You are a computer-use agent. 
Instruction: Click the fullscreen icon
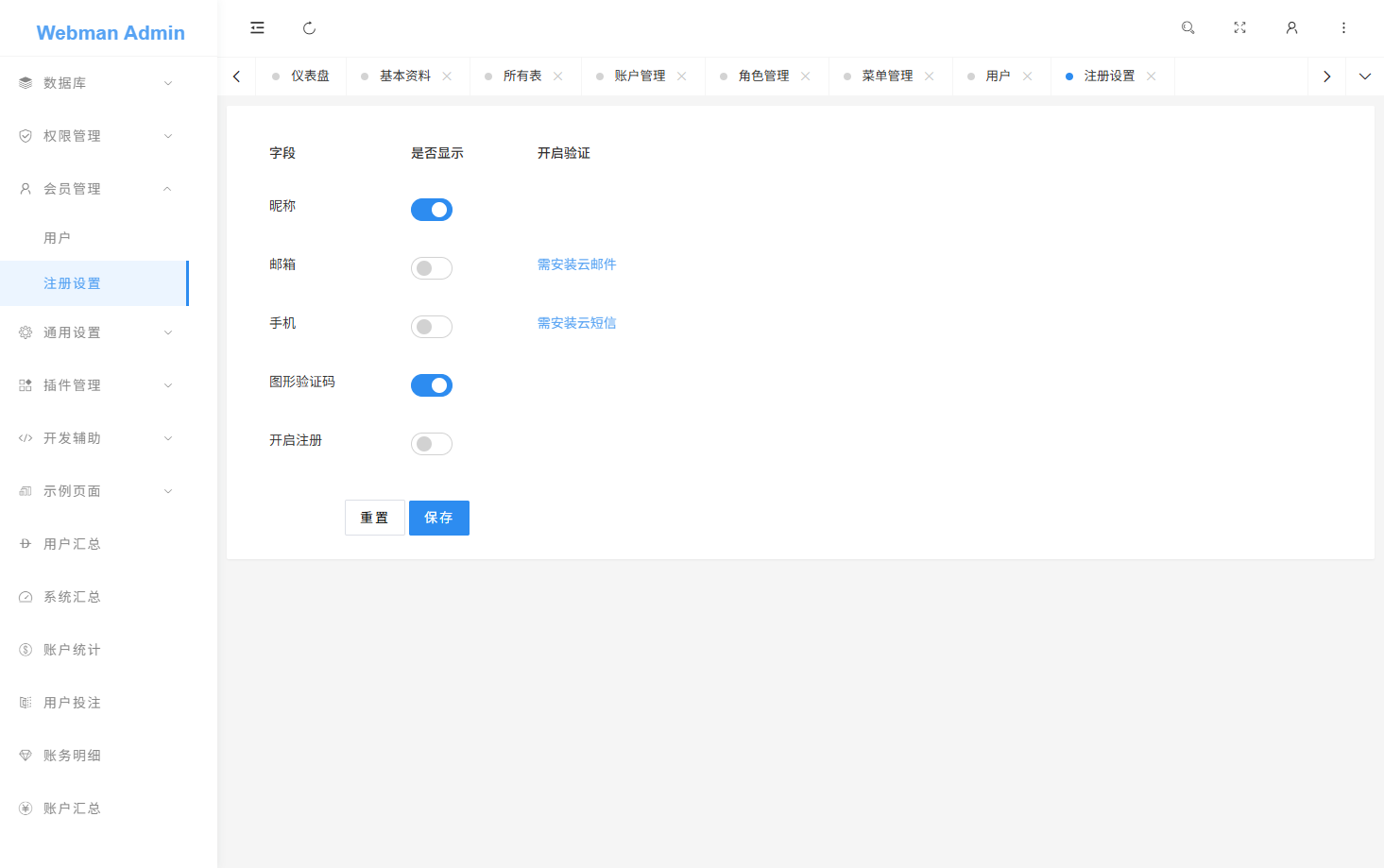1239,27
